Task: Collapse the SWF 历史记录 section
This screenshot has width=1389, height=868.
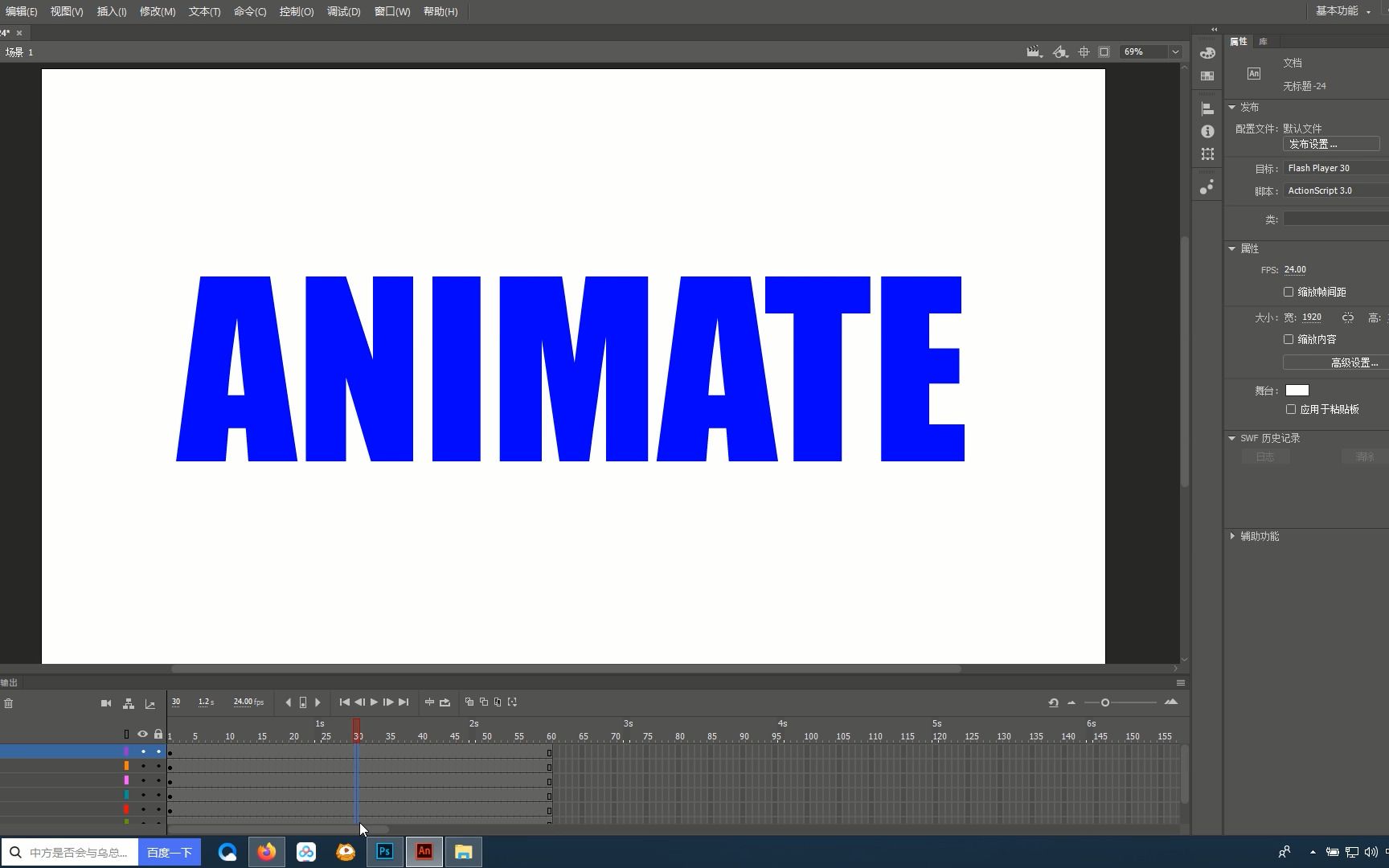Action: click(1231, 438)
